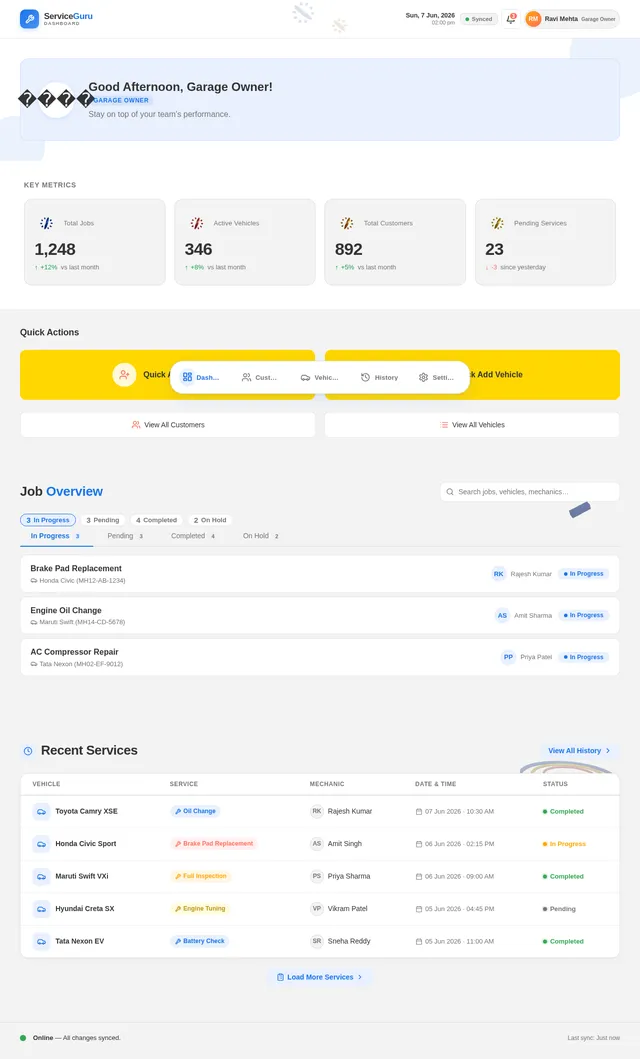Click the STATUS column header
This screenshot has height=1059, width=640.
[x=555, y=784]
